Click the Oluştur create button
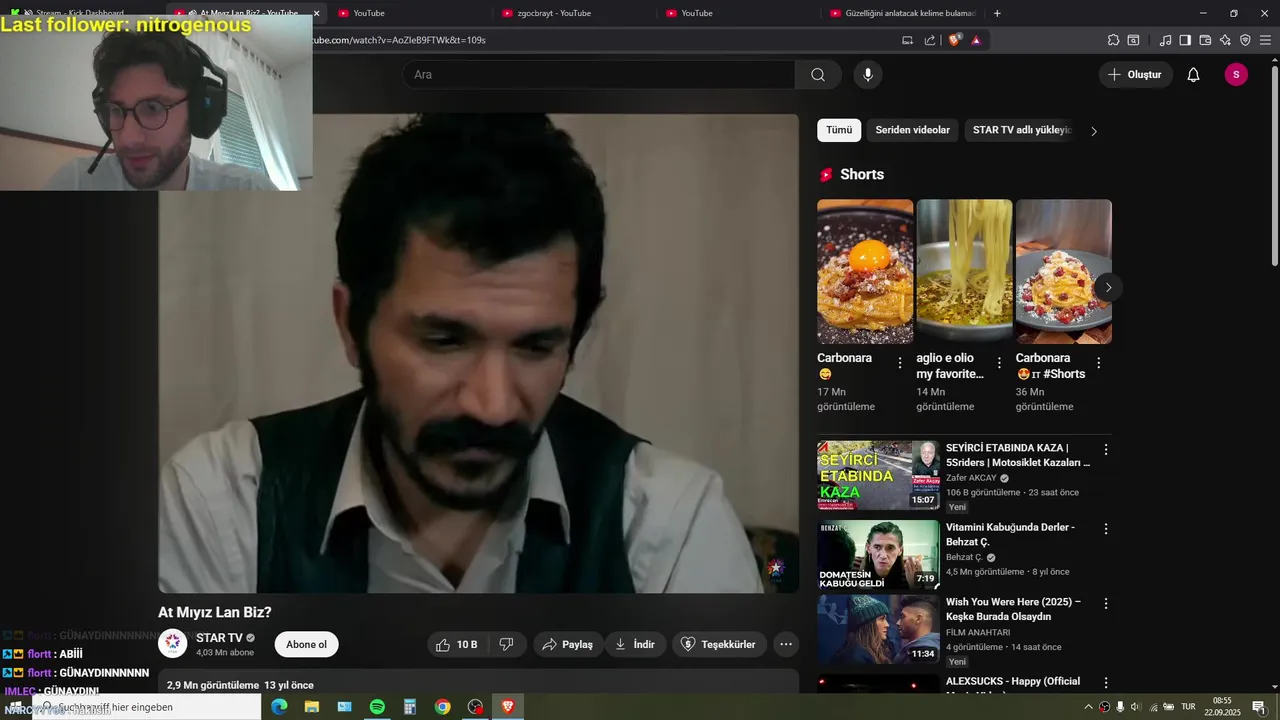The image size is (1280, 720). 1135,75
